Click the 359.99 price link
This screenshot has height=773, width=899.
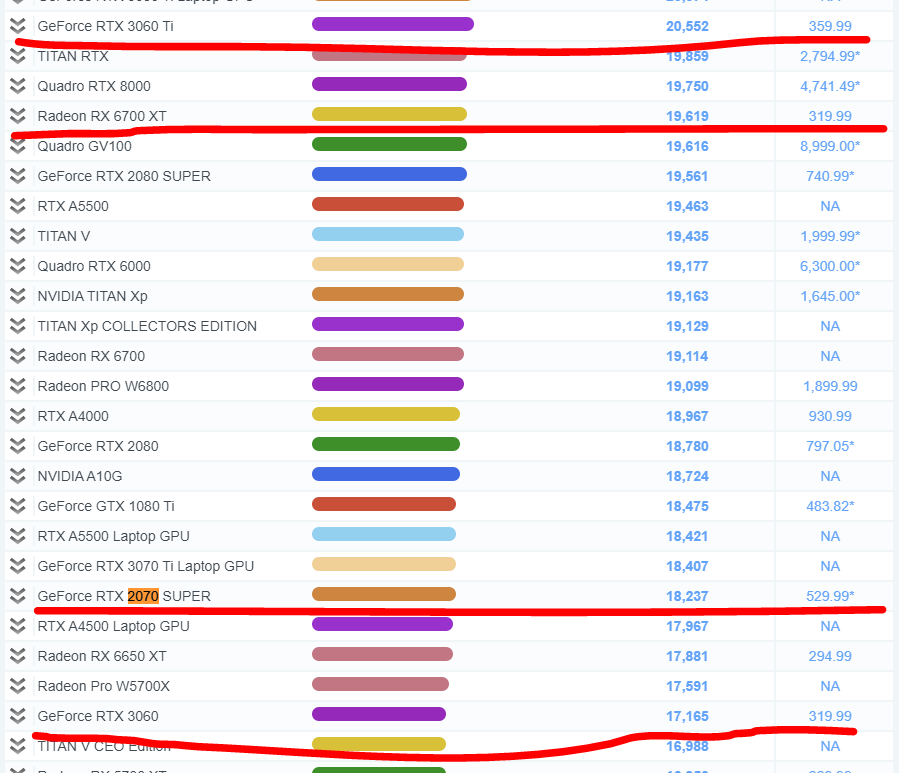(x=830, y=26)
